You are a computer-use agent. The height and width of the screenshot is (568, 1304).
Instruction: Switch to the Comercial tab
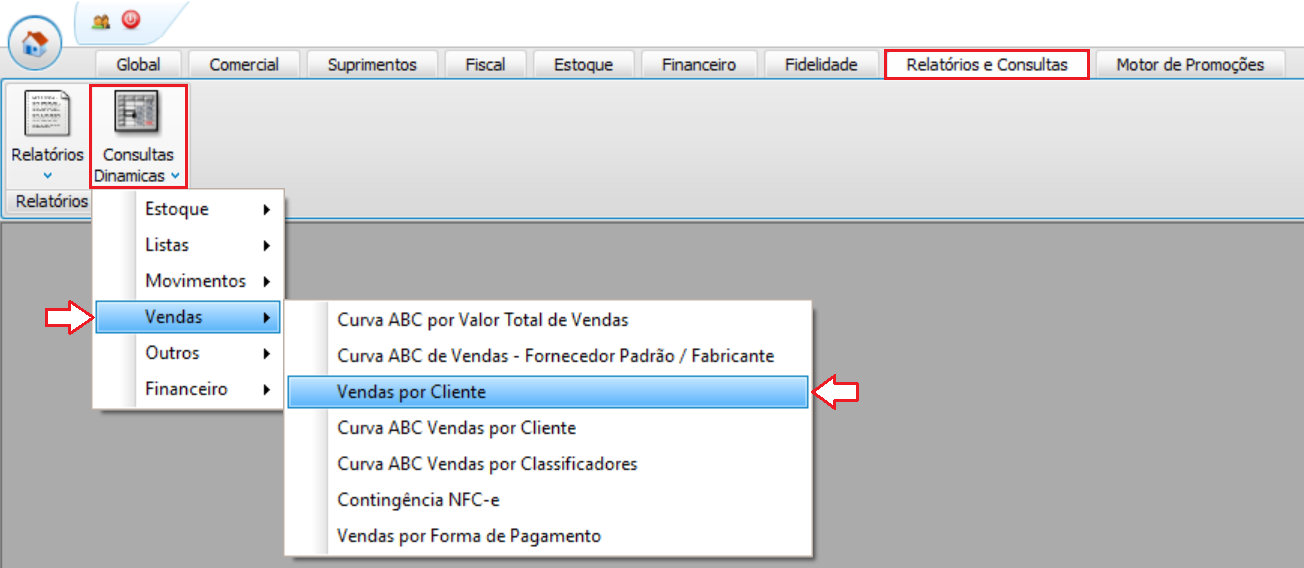(244, 64)
